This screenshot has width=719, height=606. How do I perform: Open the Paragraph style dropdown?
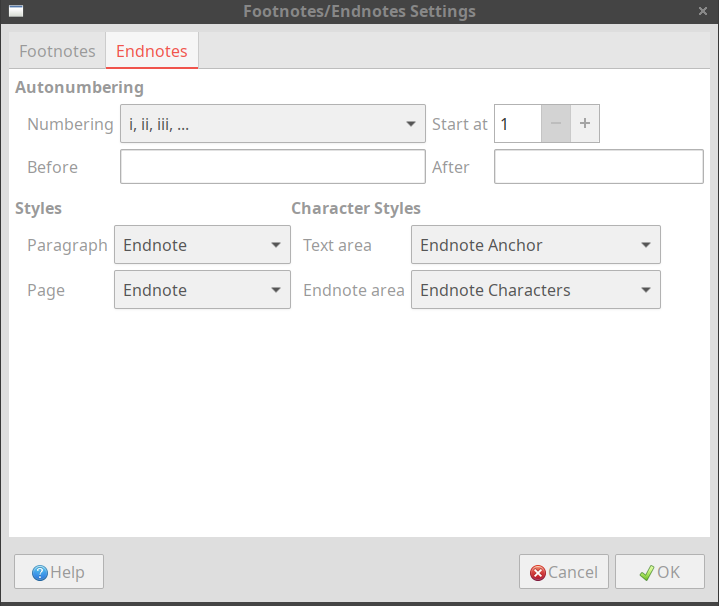click(202, 245)
